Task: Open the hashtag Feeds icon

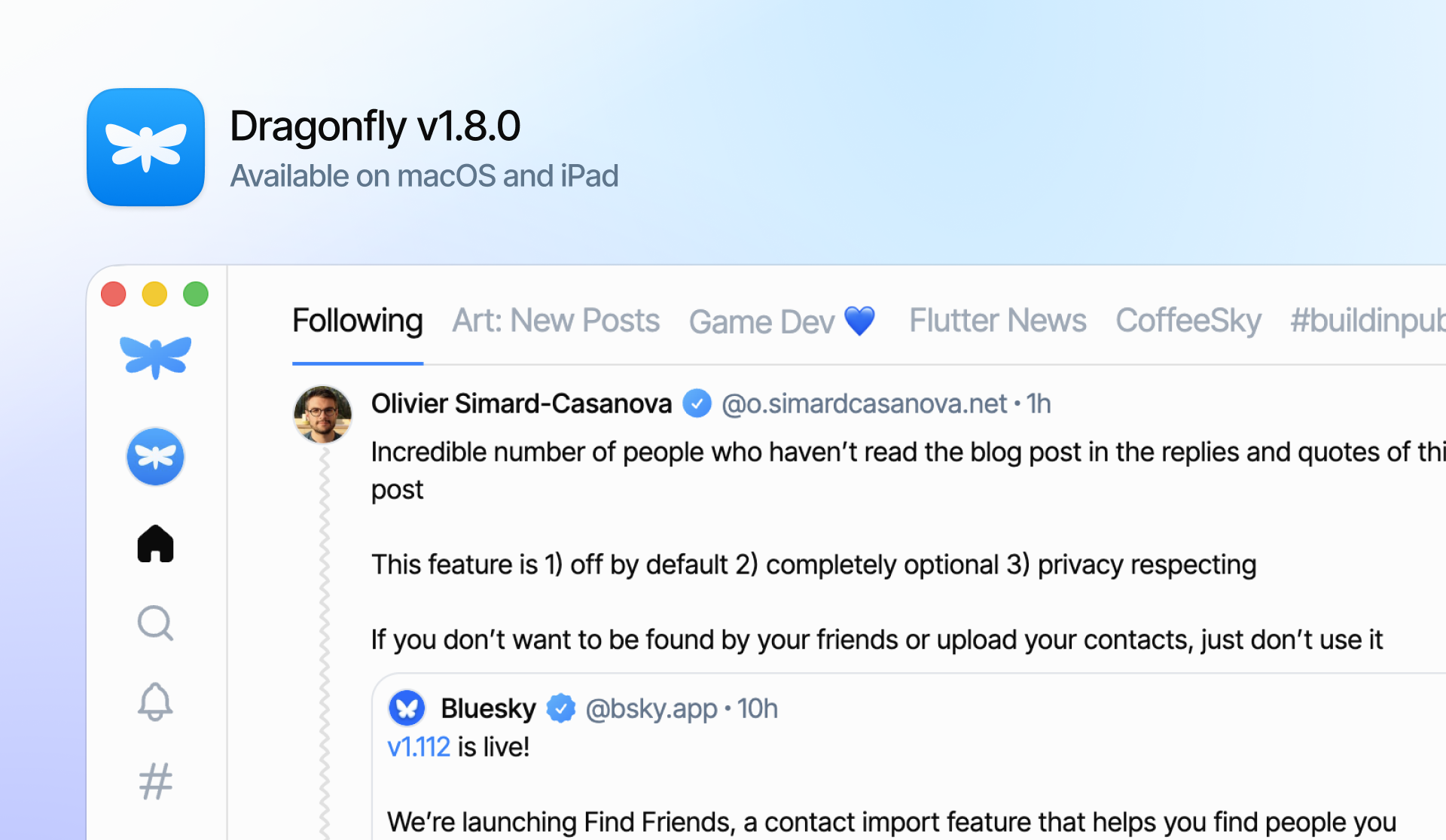Action: [x=155, y=781]
